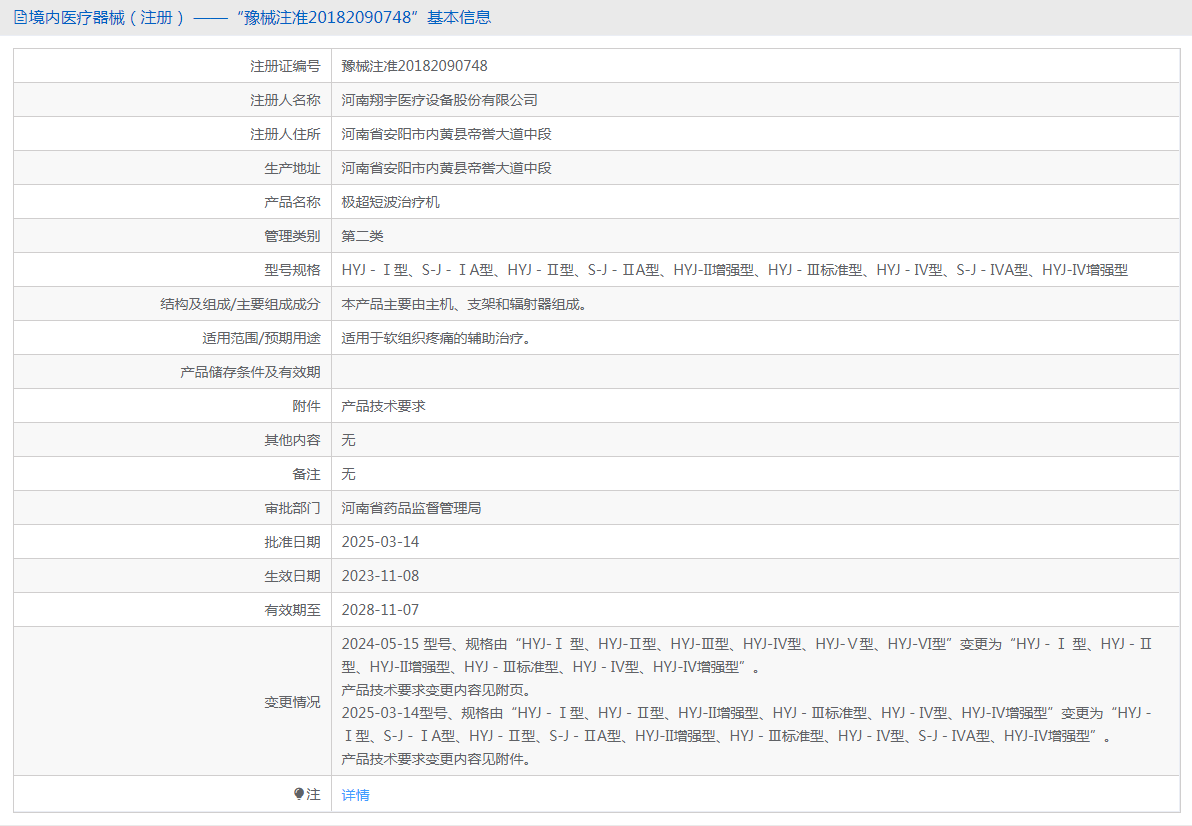Select 产品技术要求 attachment value

[x=383, y=407]
